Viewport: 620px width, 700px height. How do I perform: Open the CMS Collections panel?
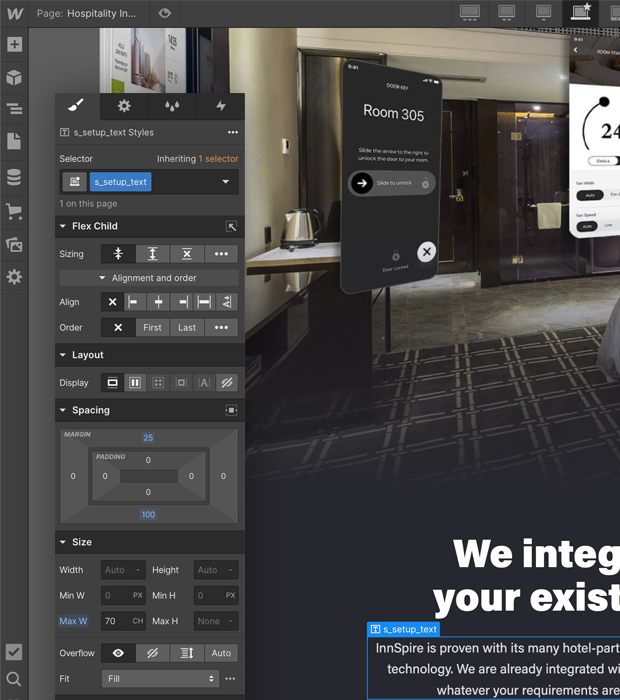coord(14,177)
